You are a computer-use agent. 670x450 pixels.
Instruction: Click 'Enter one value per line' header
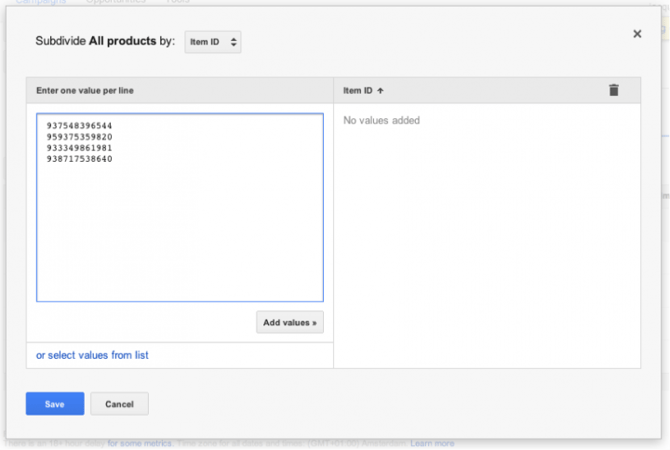(85, 91)
